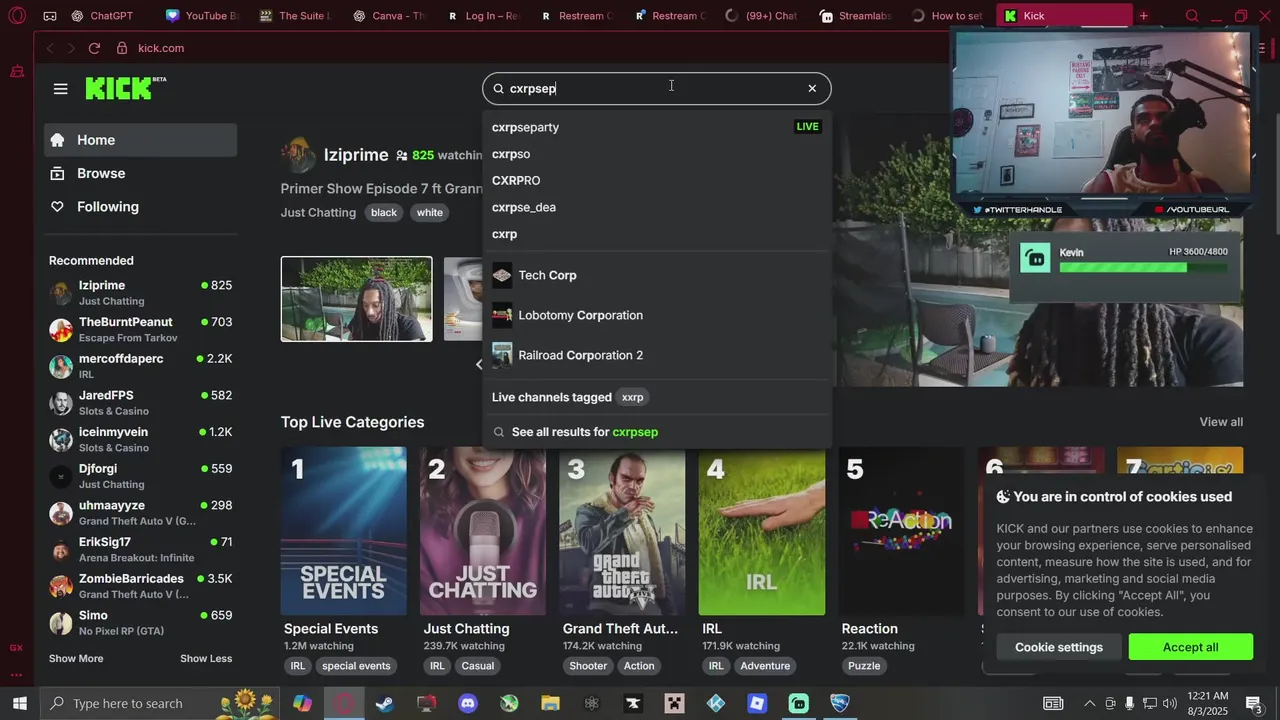The width and height of the screenshot is (1280, 720).
Task: Open Discord from the taskbar
Action: click(468, 703)
